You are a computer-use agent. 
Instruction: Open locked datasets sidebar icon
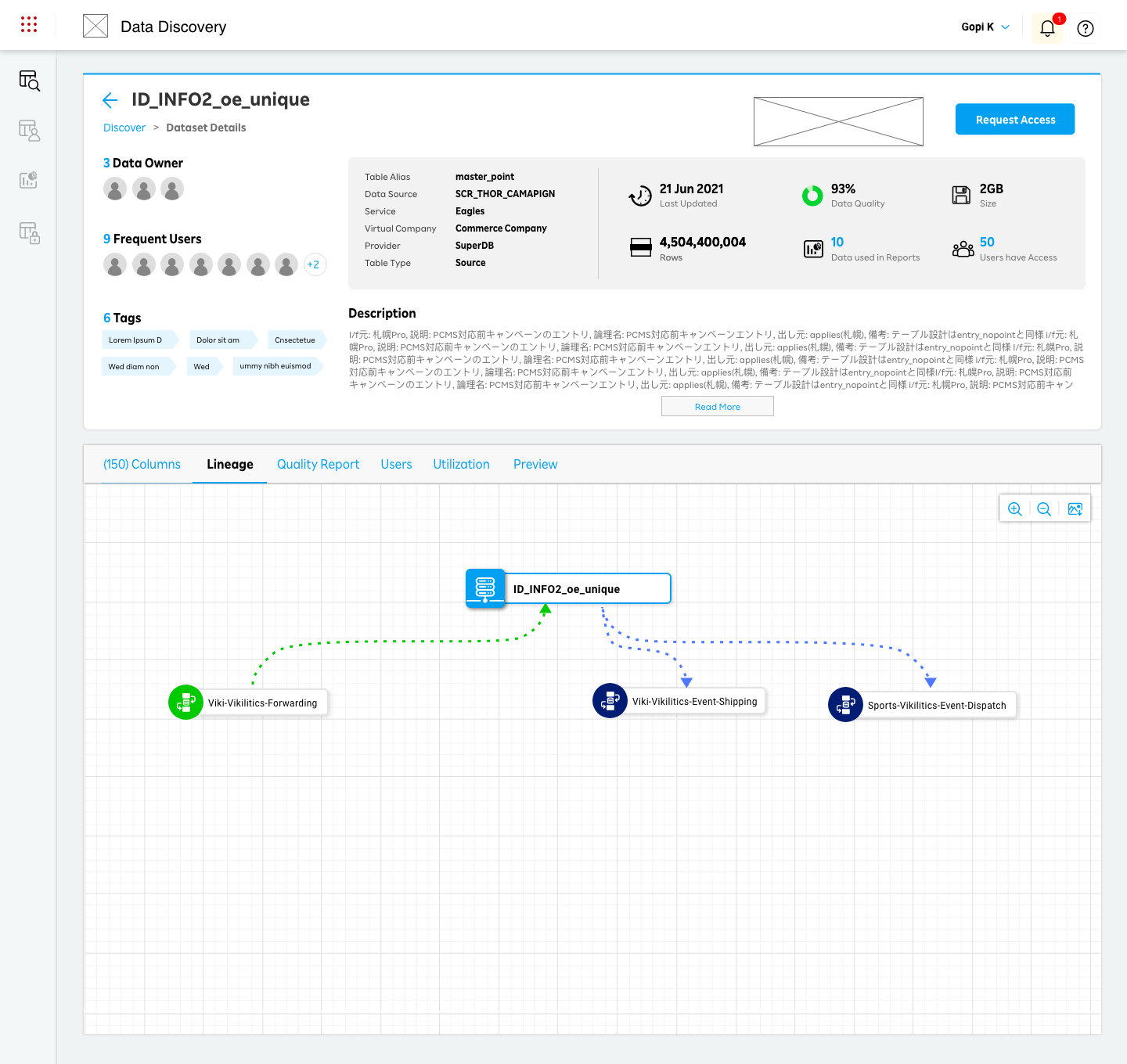29,232
